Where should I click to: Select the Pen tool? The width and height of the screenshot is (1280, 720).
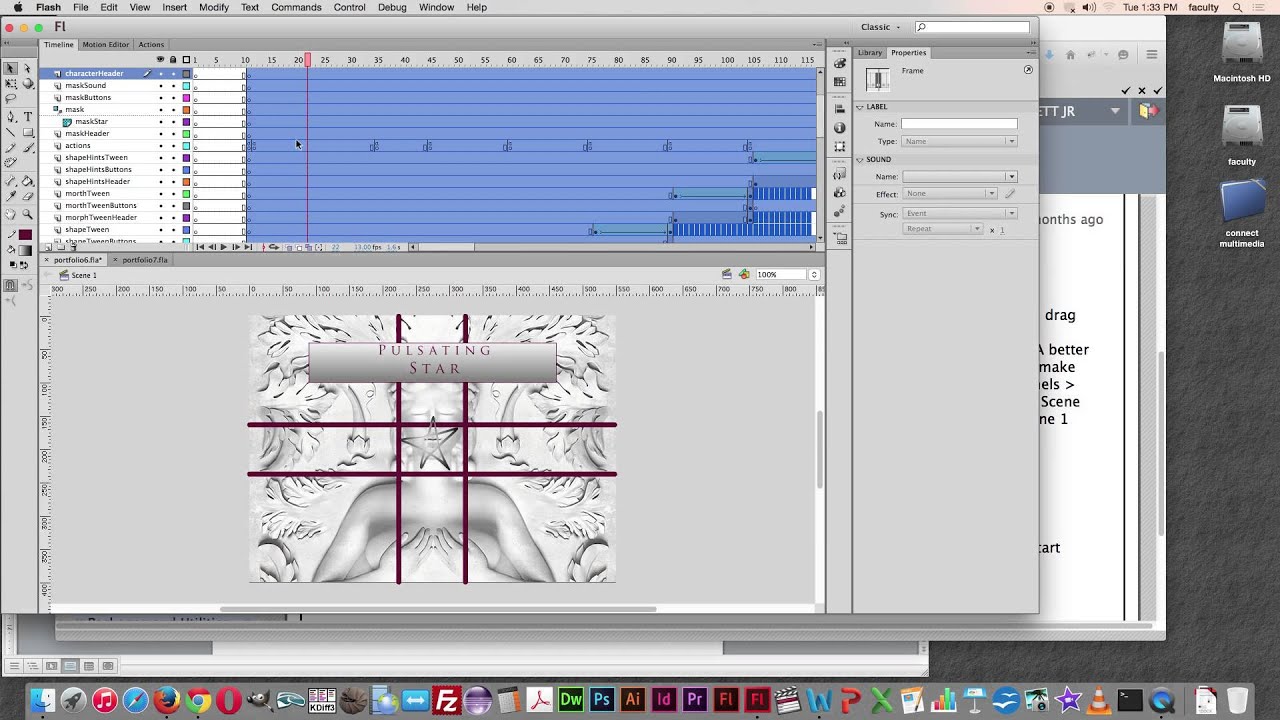pyautogui.click(x=11, y=117)
